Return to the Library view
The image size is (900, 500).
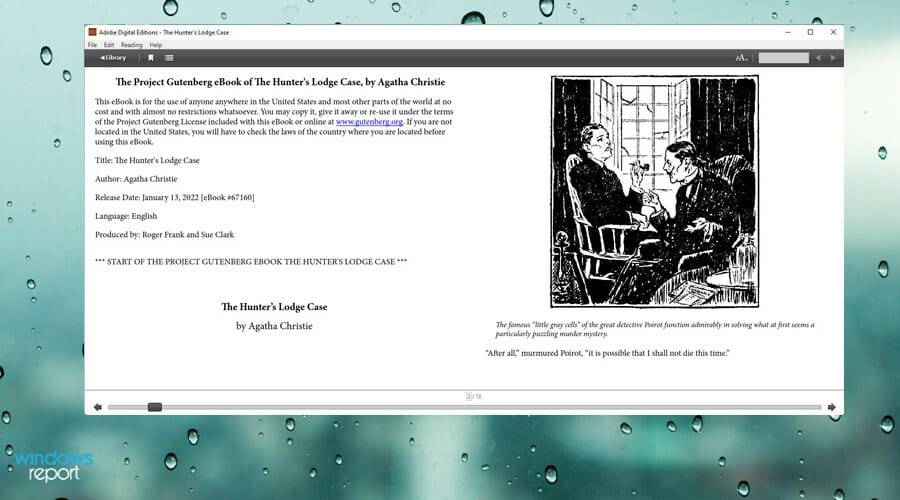click(x=113, y=57)
